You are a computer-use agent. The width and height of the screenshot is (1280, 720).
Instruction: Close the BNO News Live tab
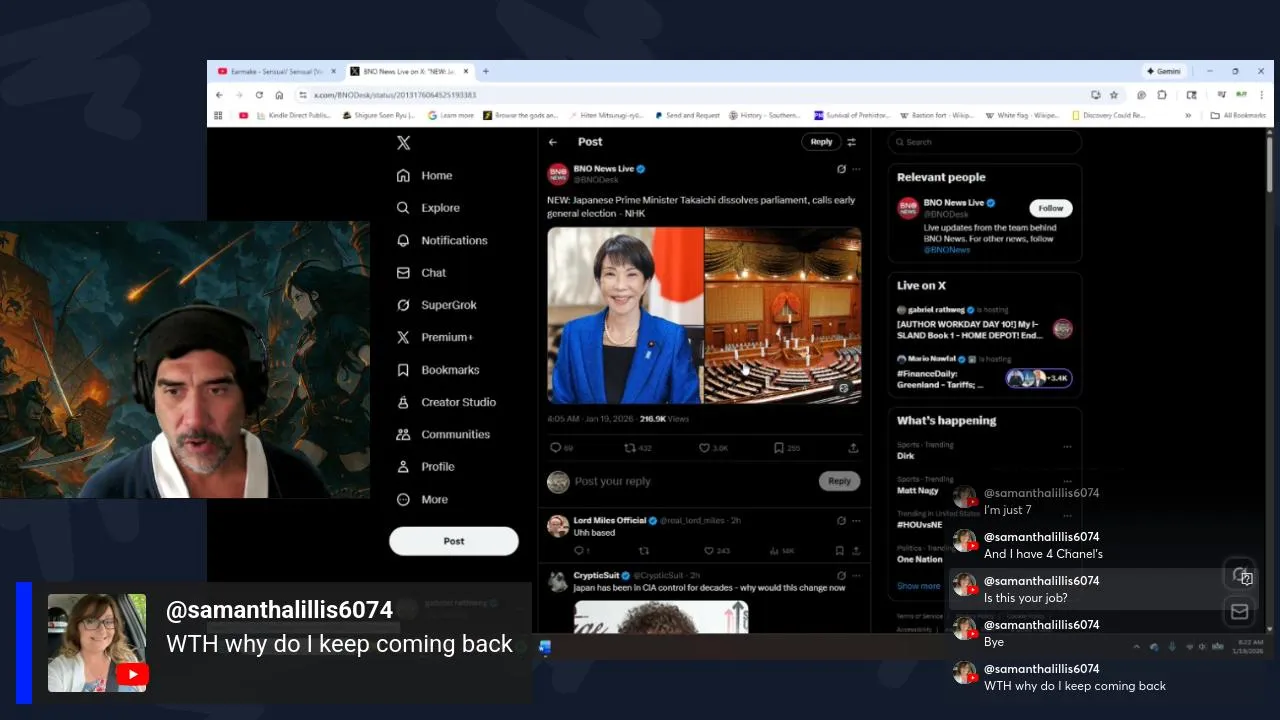465,72
